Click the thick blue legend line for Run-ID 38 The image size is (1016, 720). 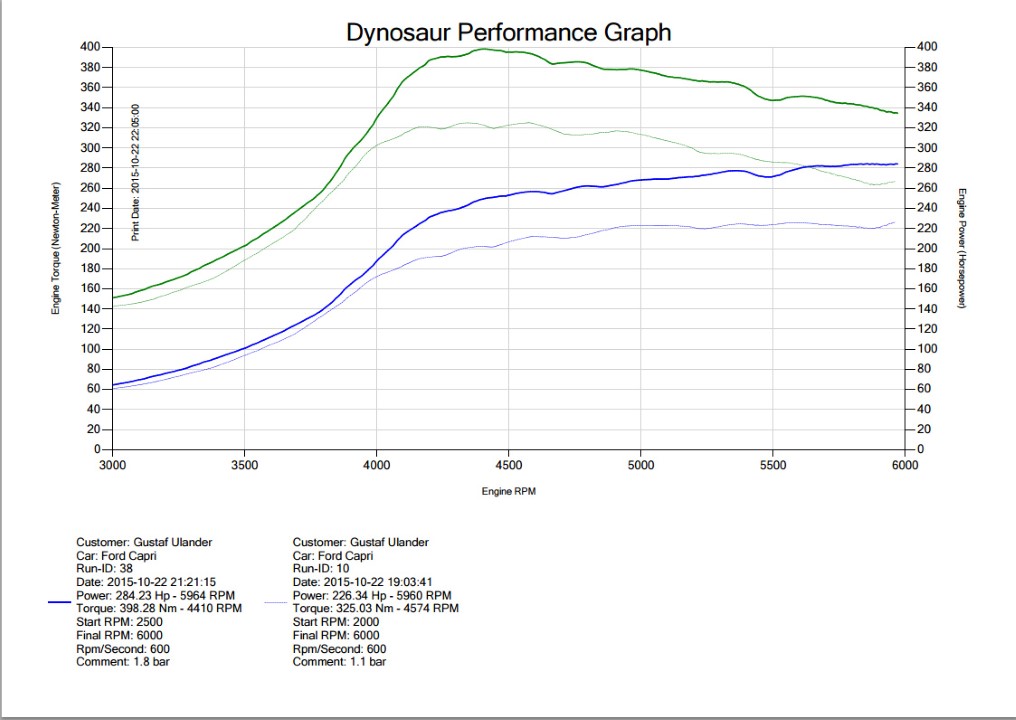[60, 602]
